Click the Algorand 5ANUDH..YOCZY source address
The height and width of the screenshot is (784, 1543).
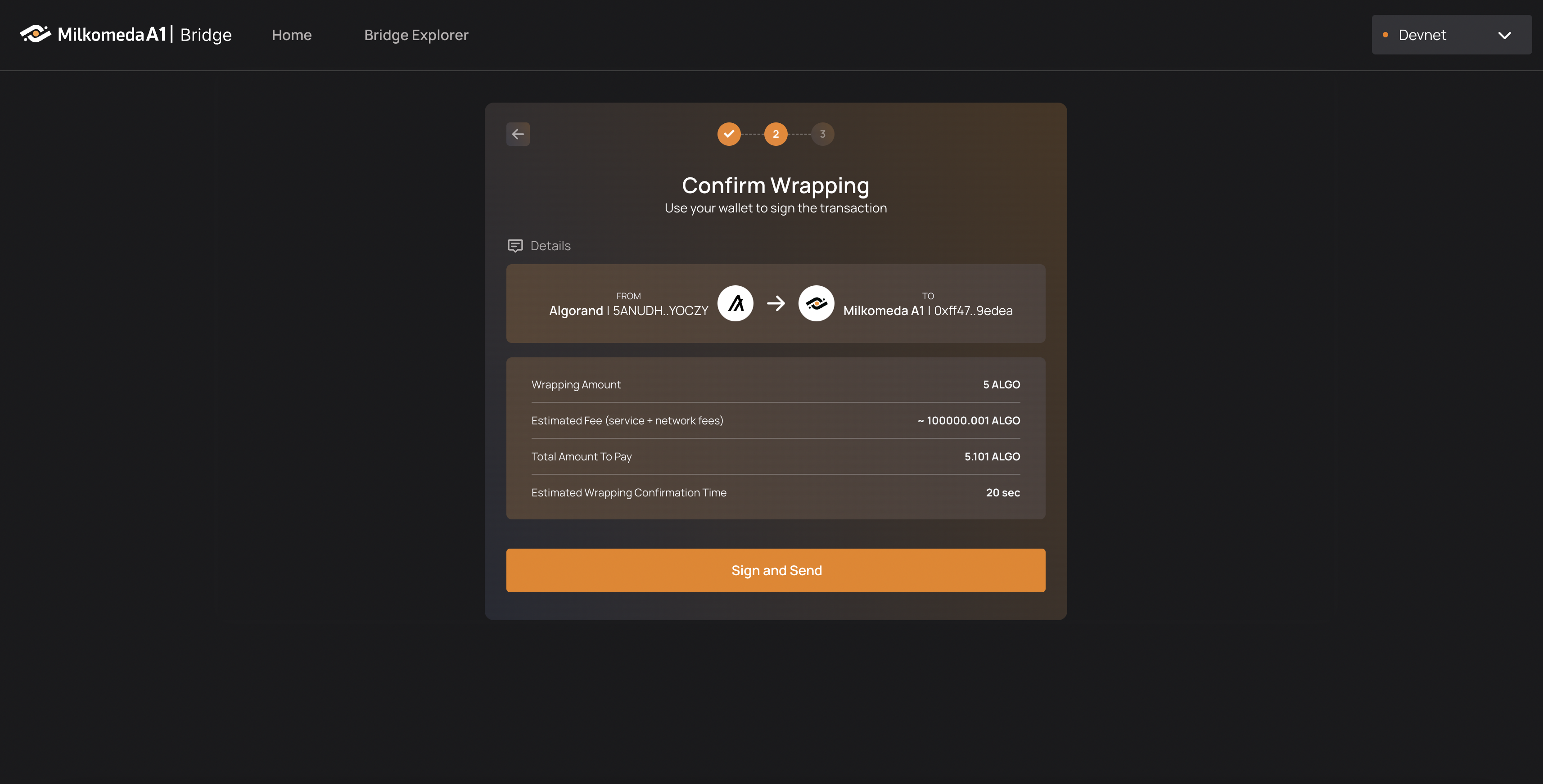628,311
